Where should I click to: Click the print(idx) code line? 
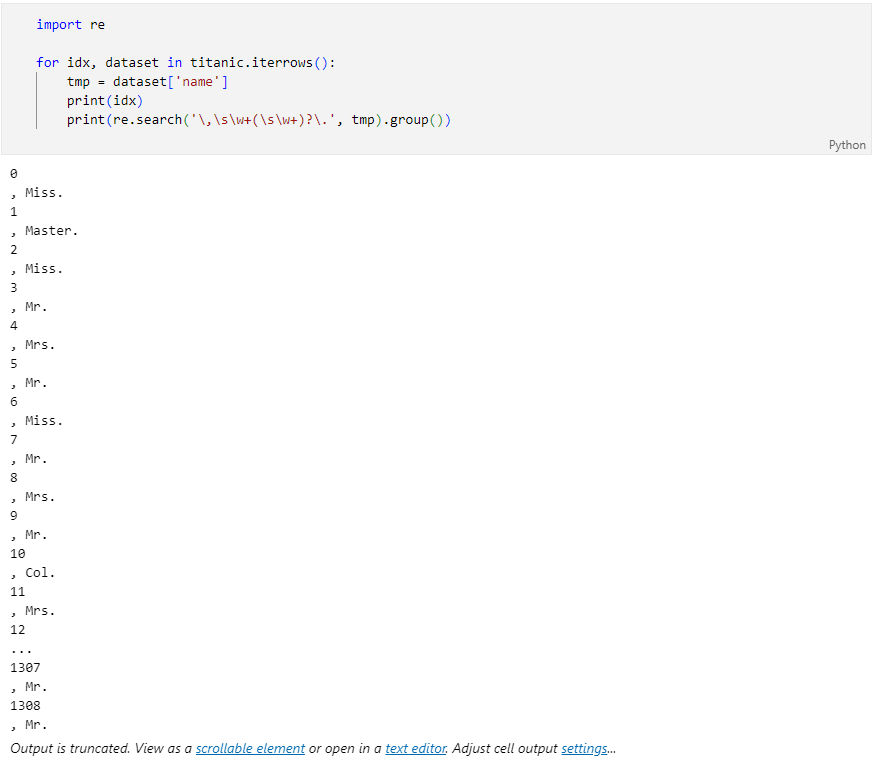[105, 100]
